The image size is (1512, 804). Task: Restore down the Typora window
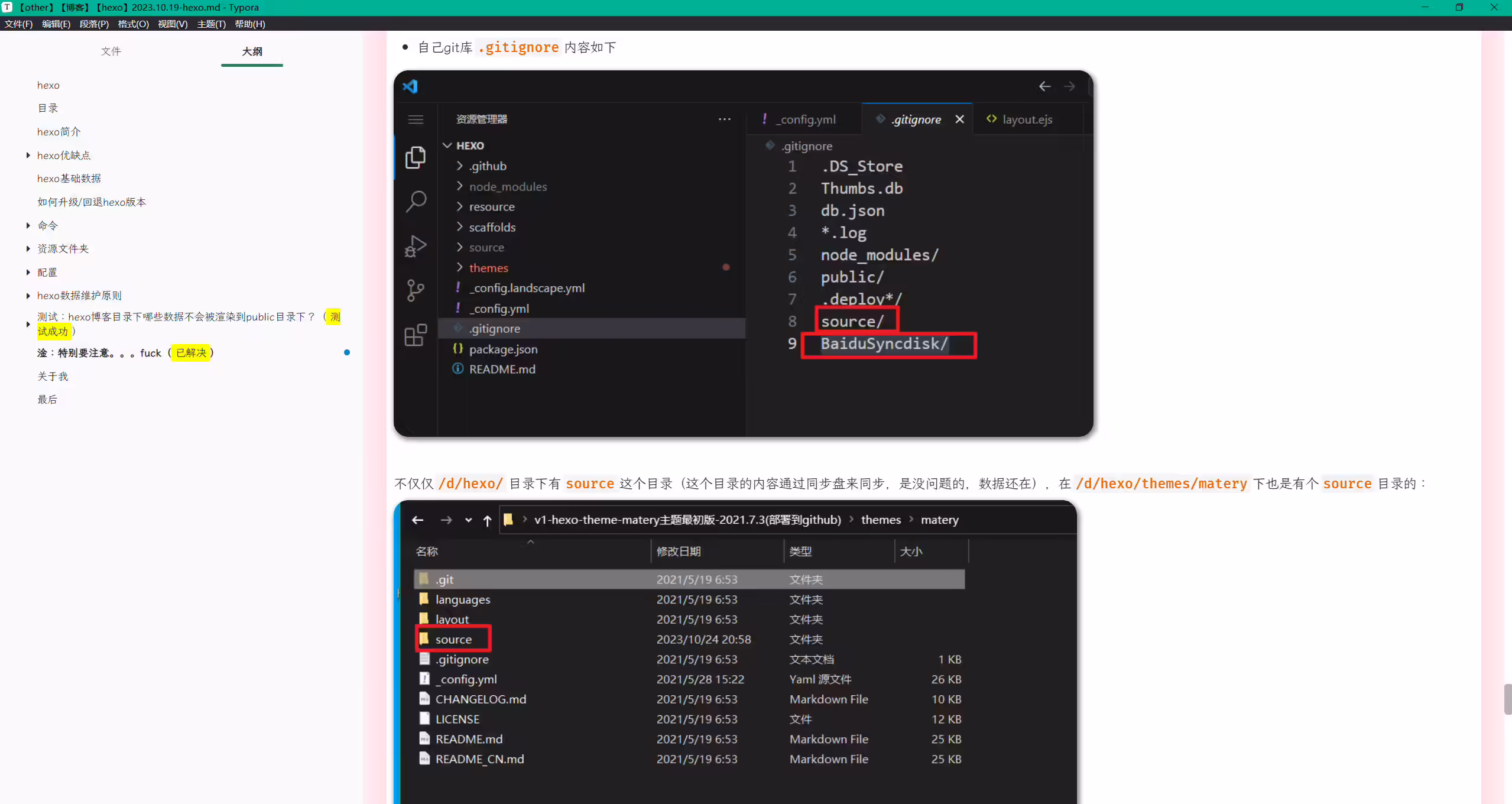(x=1459, y=8)
